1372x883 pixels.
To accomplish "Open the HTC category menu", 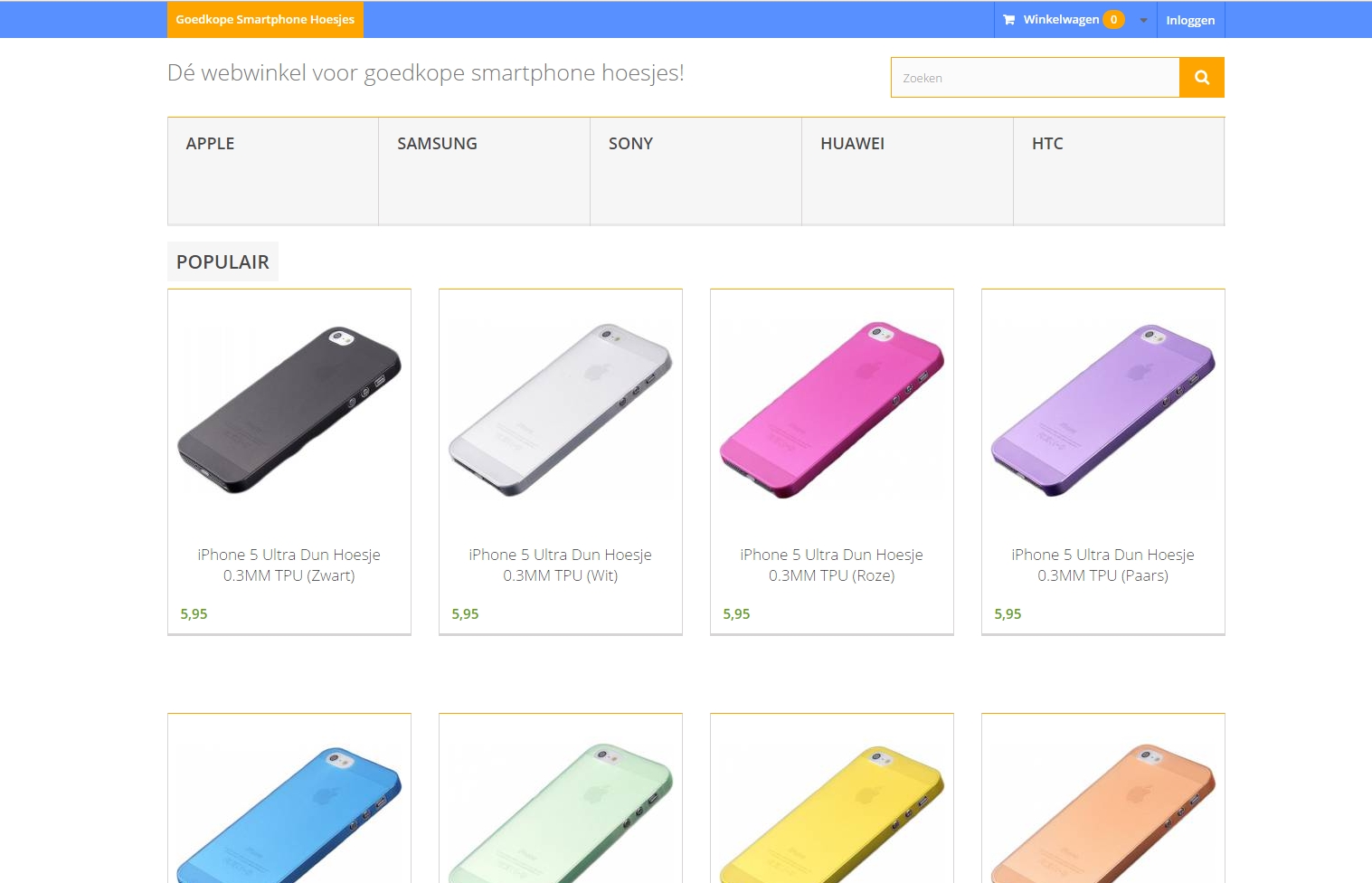I will click(x=1119, y=171).
